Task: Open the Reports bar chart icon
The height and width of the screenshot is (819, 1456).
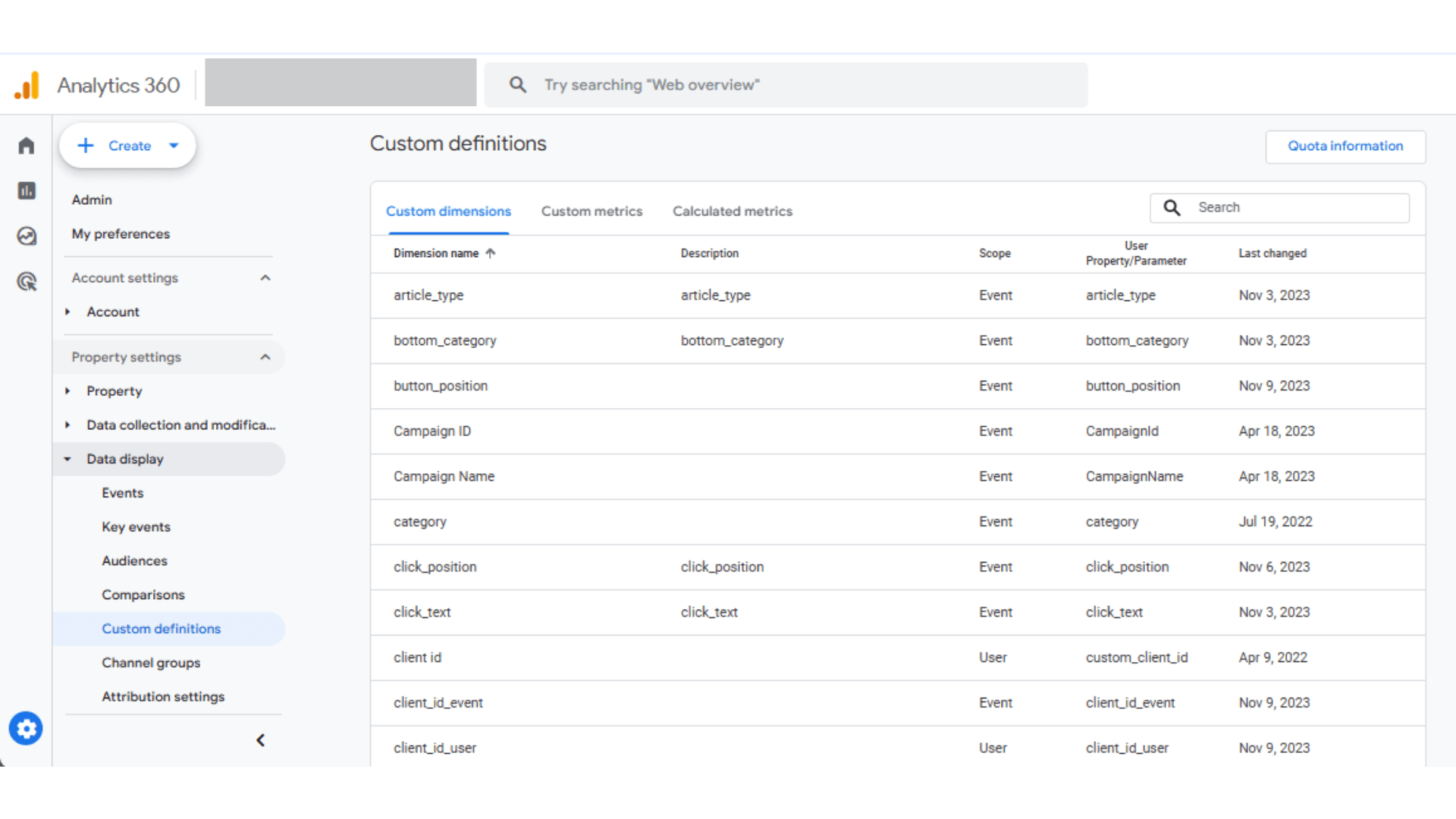Action: pyautogui.click(x=27, y=190)
